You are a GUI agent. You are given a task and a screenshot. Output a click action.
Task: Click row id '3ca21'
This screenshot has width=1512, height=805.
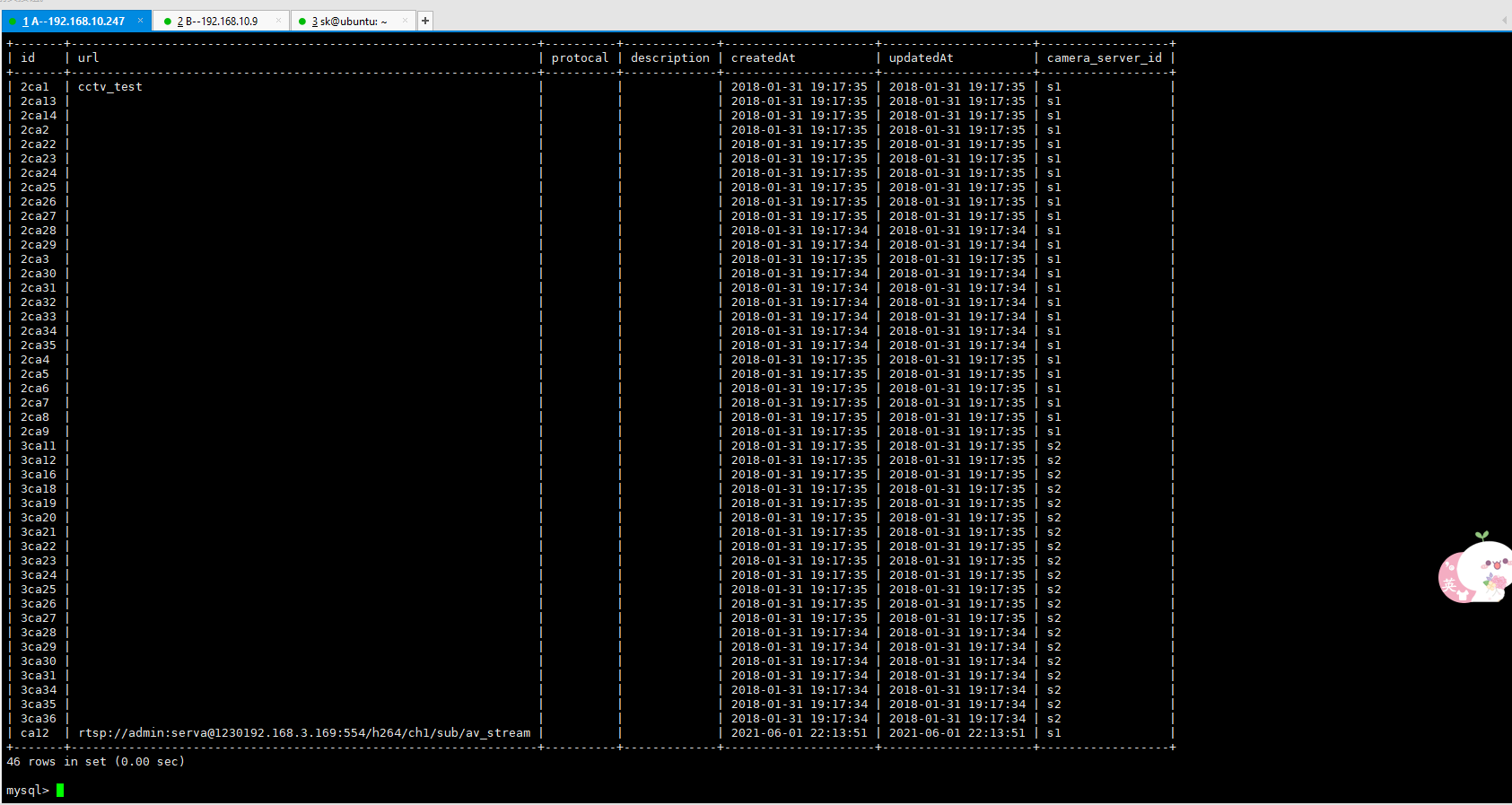tap(39, 532)
